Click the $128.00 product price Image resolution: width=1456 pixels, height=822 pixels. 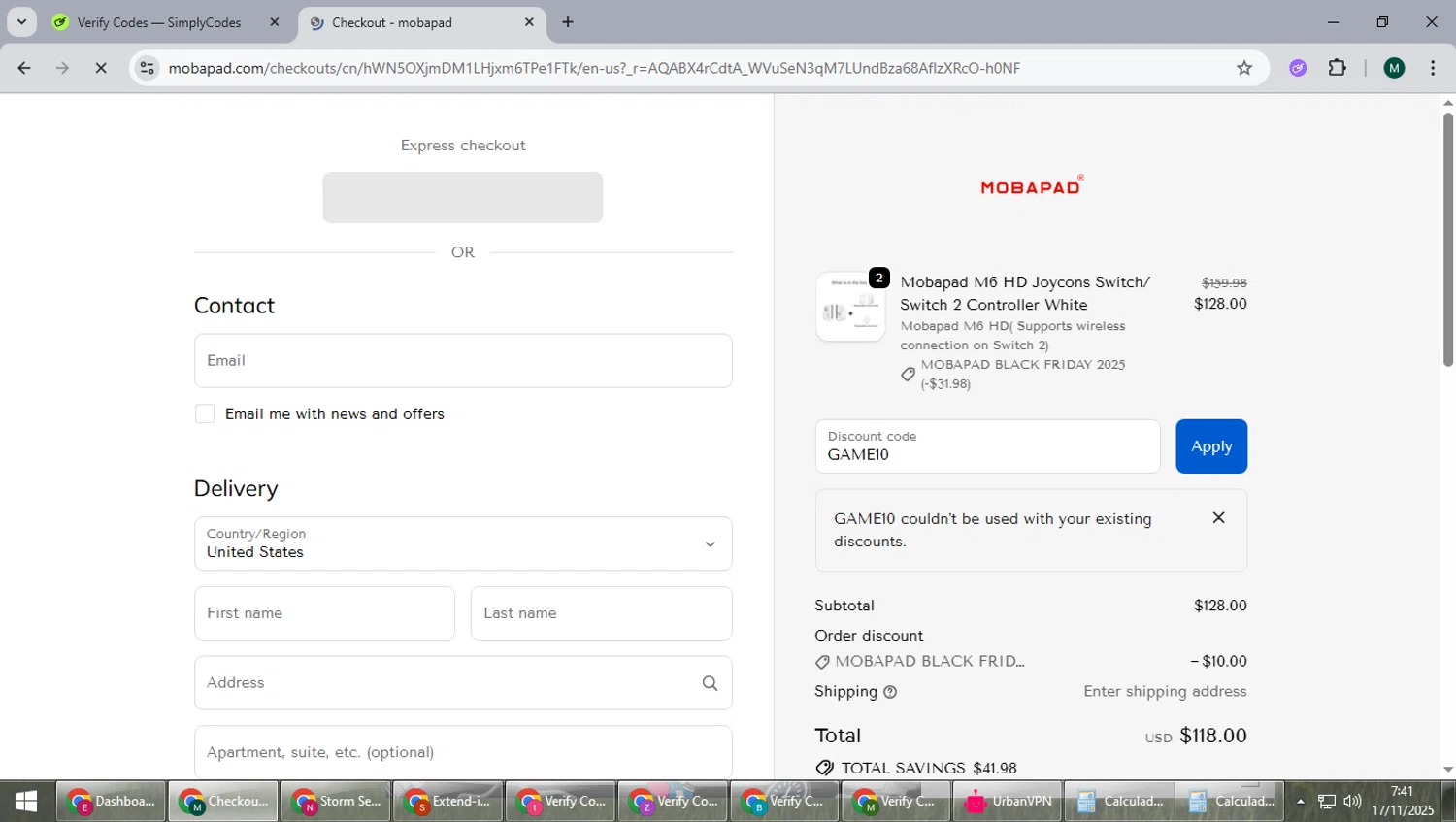click(x=1220, y=304)
